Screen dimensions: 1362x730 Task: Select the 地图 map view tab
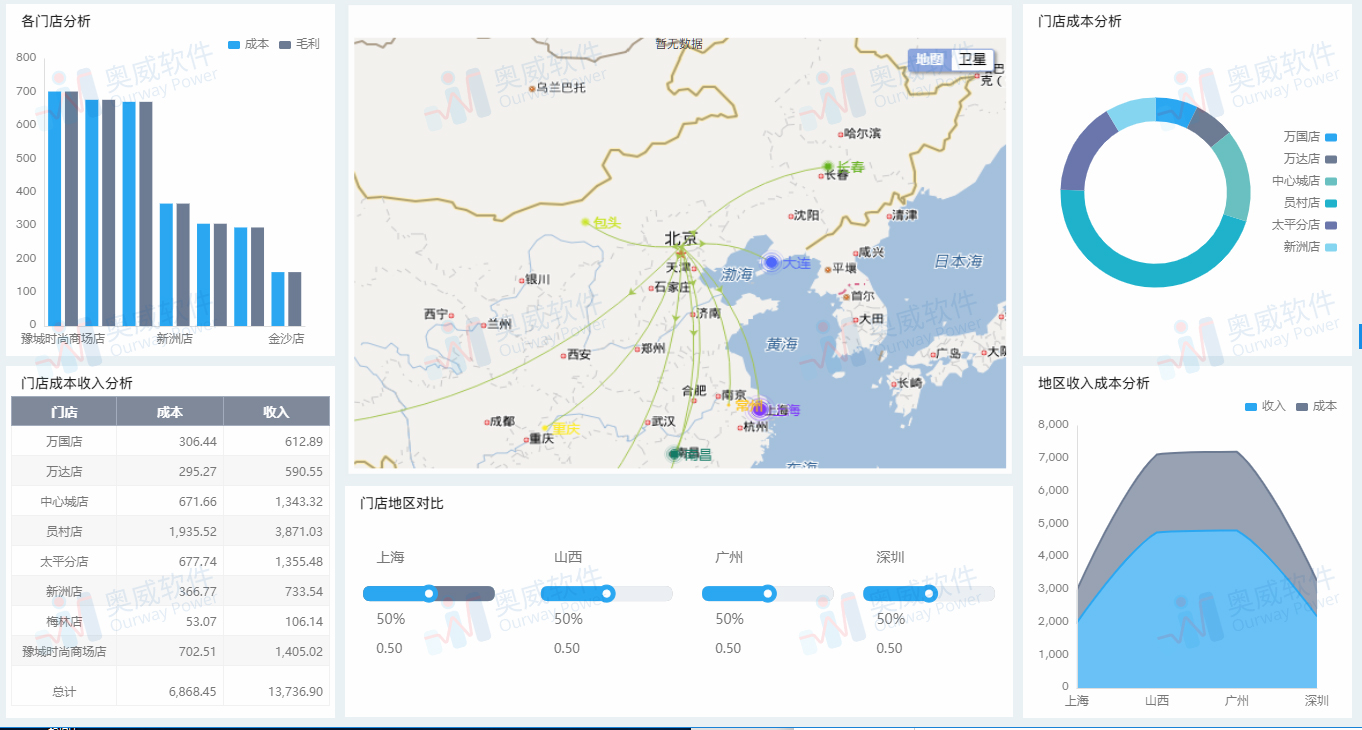tap(930, 60)
